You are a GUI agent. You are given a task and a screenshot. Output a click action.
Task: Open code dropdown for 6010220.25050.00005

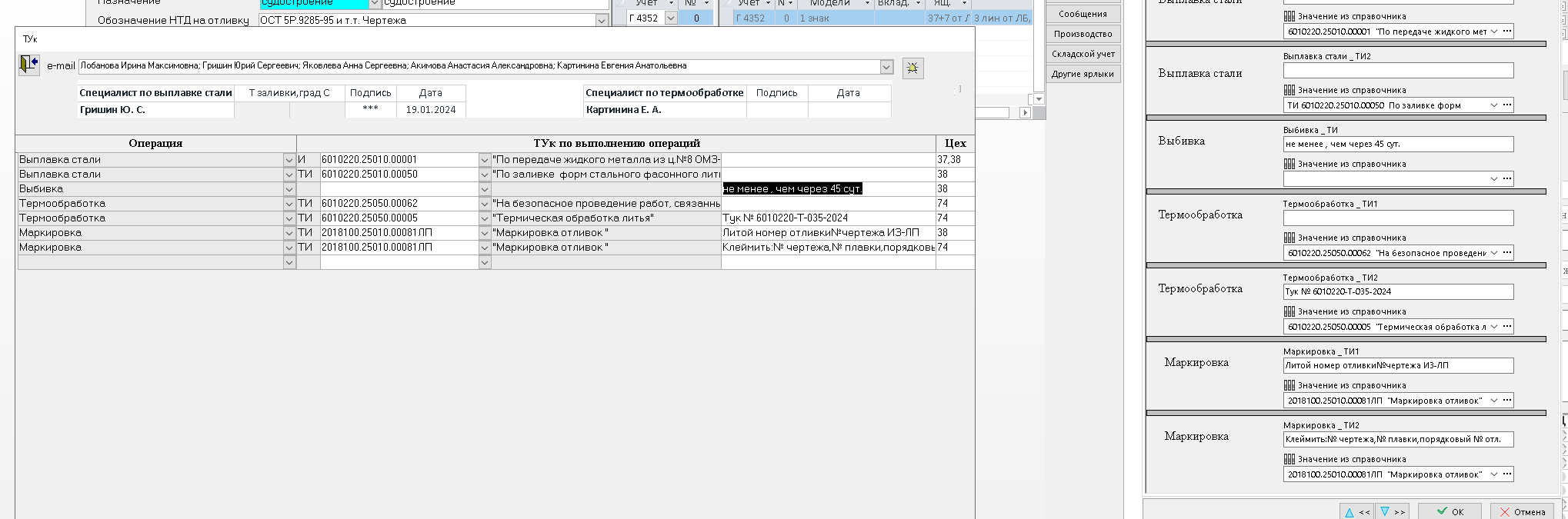485,218
